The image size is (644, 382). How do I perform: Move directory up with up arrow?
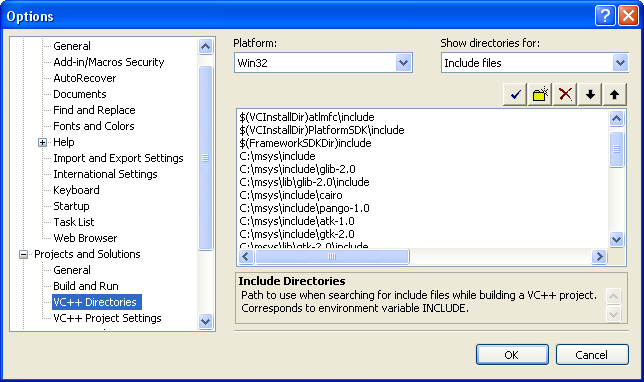[x=614, y=94]
